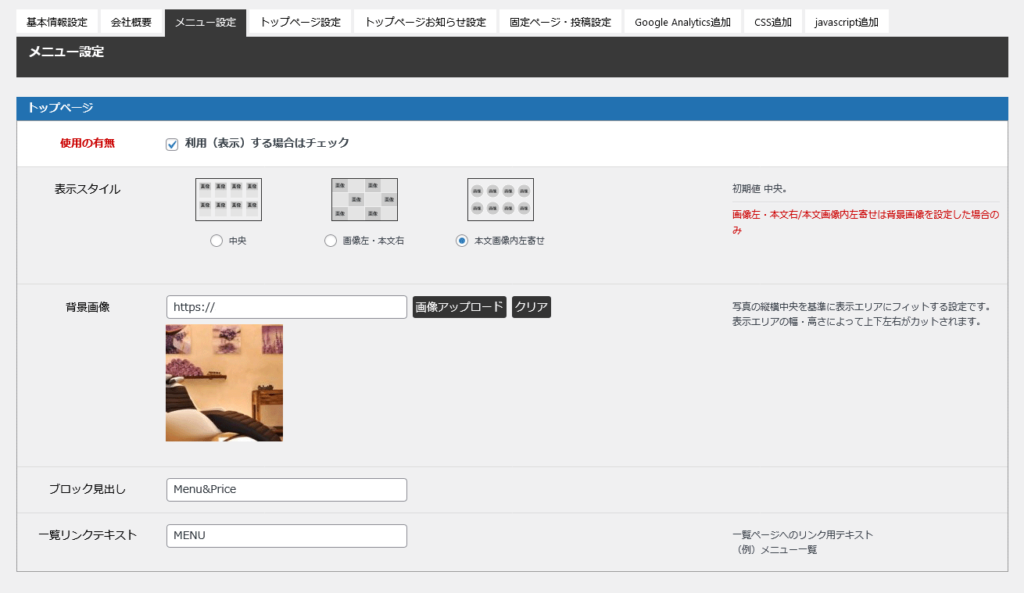Switch to the javascript追加 tab

pos(846,22)
